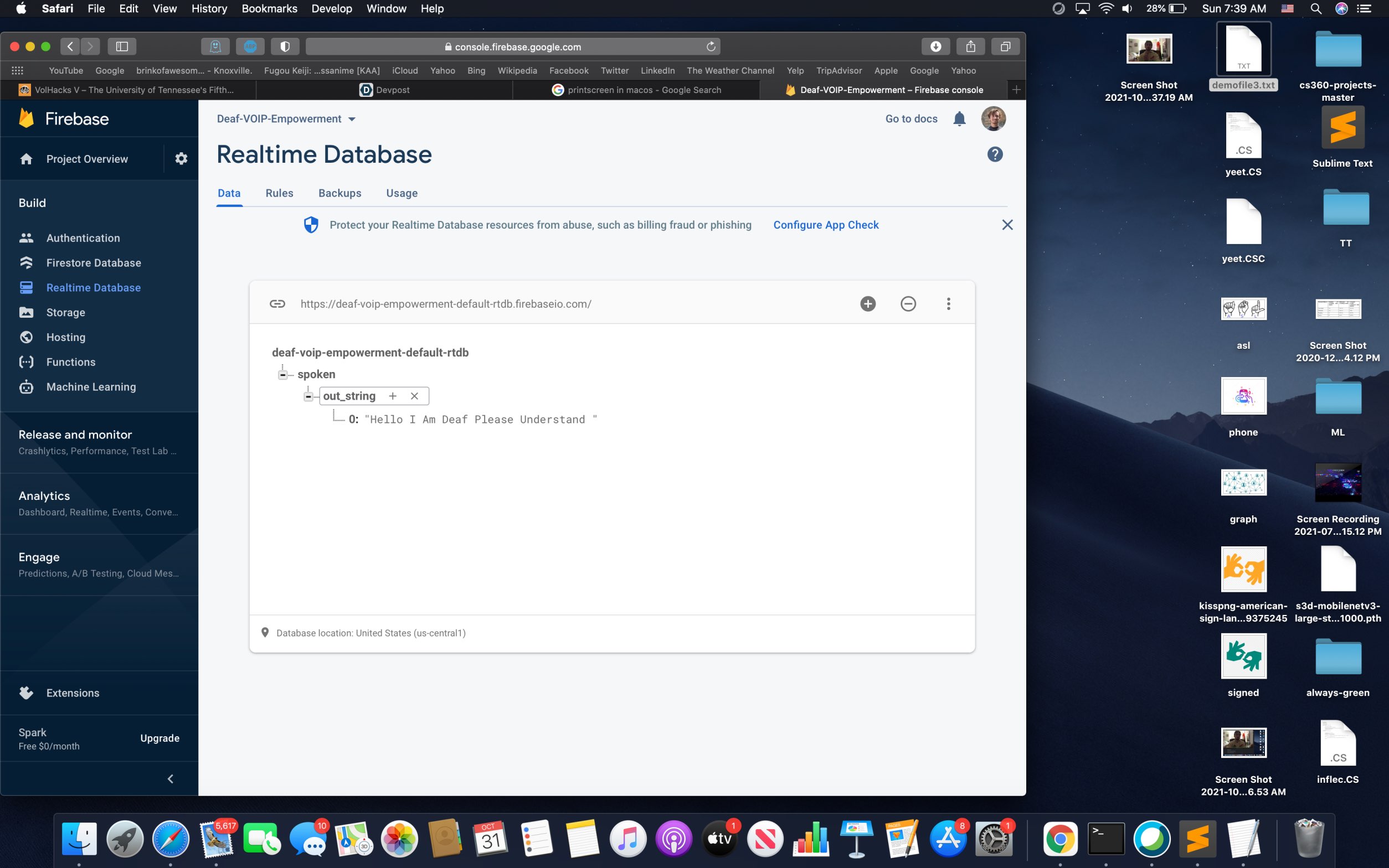Collapse the Firebase sidebar with chevron

pos(170,778)
